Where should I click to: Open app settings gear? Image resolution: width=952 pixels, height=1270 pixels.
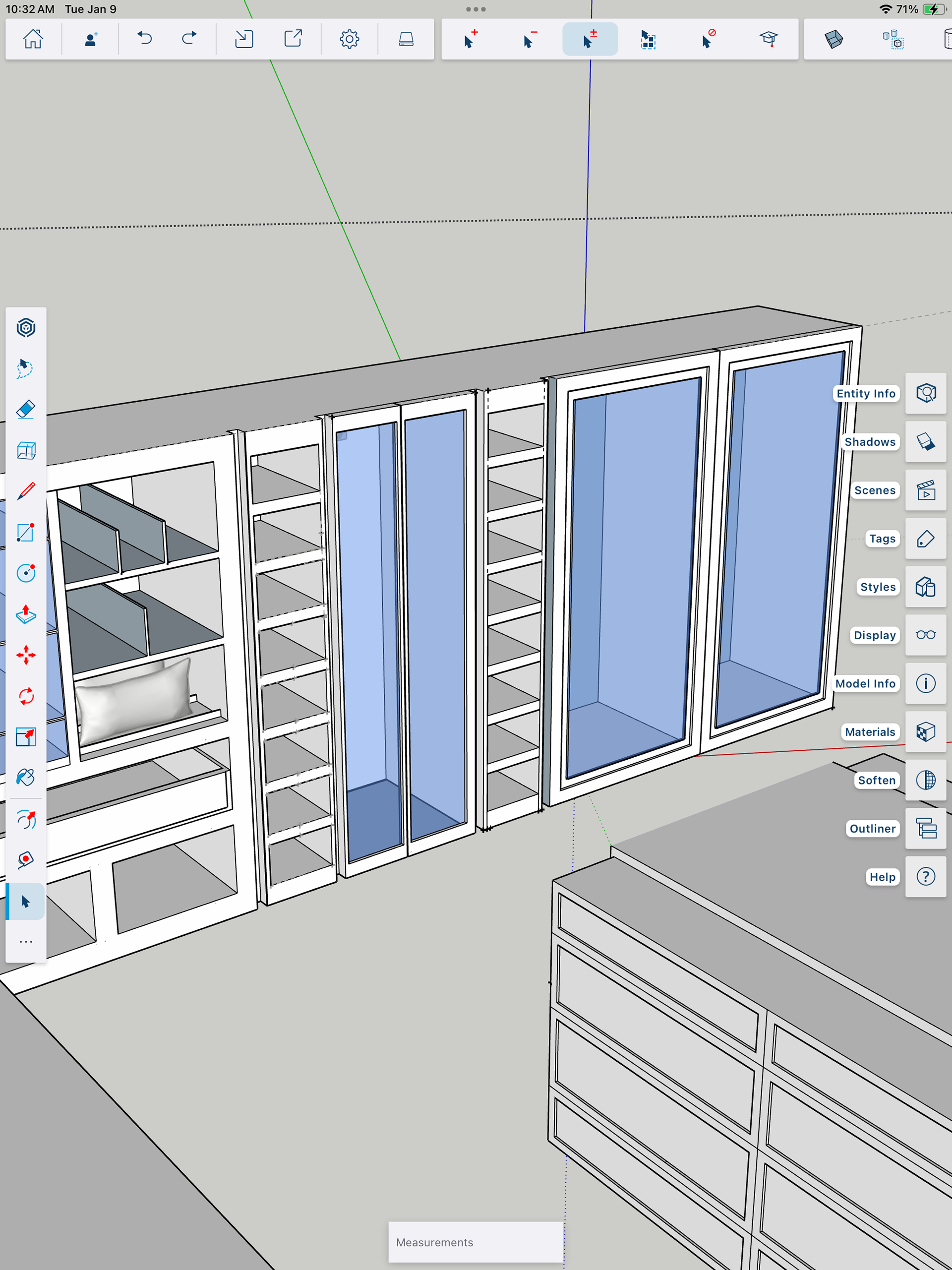tap(349, 39)
